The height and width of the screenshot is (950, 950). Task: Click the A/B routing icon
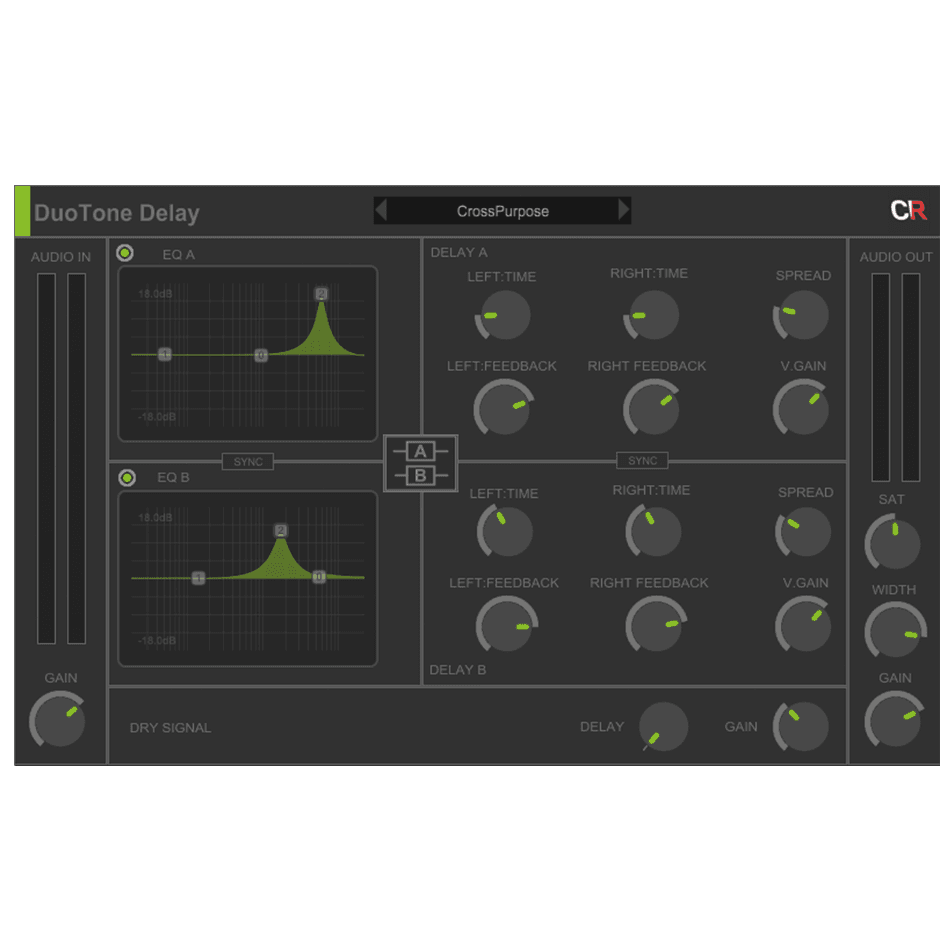pos(420,463)
